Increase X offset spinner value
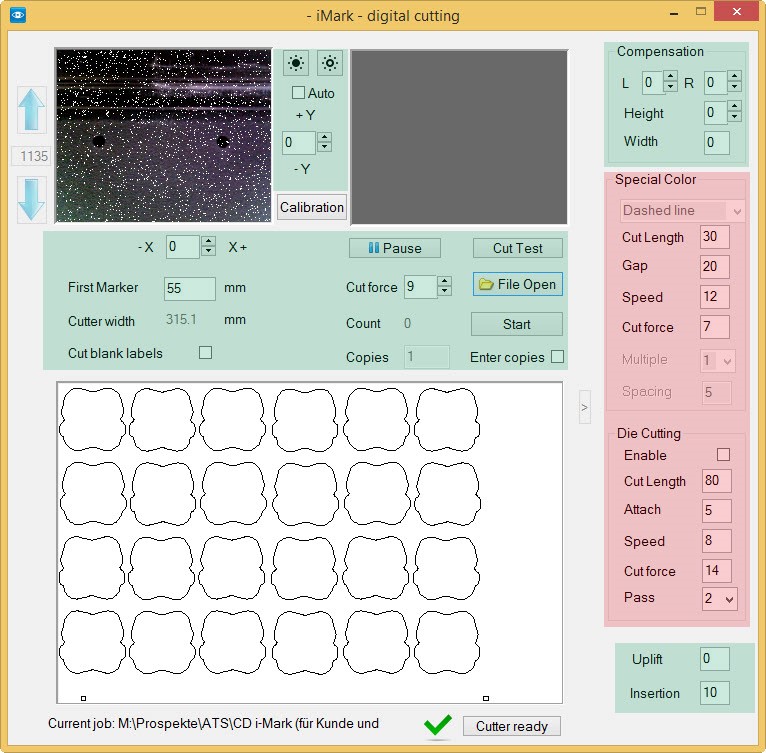Screen dimensions: 766x753 click(209, 241)
